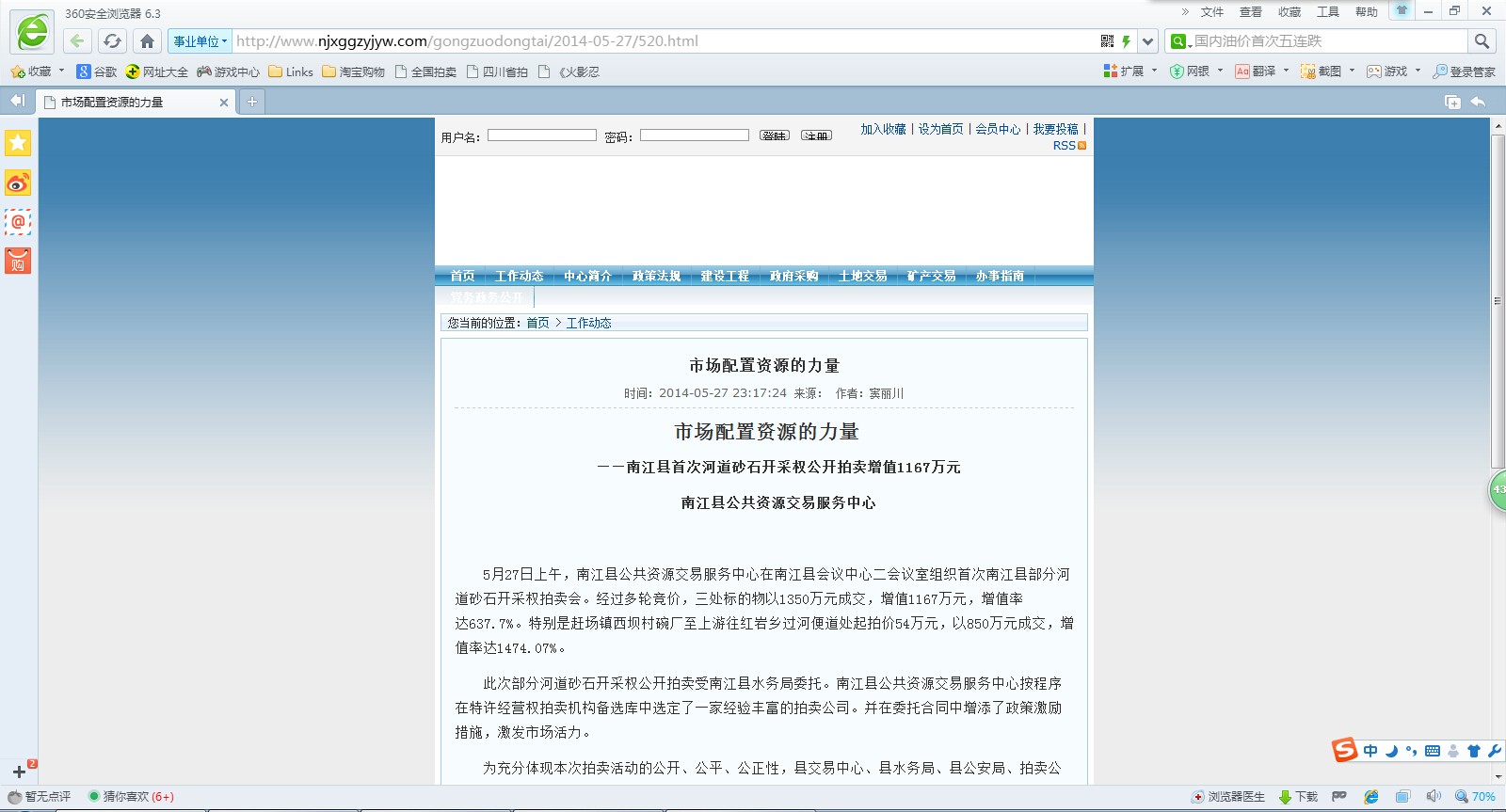The height and width of the screenshot is (812, 1506).
Task: Click the 70% zoom level control
Action: tap(1476, 796)
